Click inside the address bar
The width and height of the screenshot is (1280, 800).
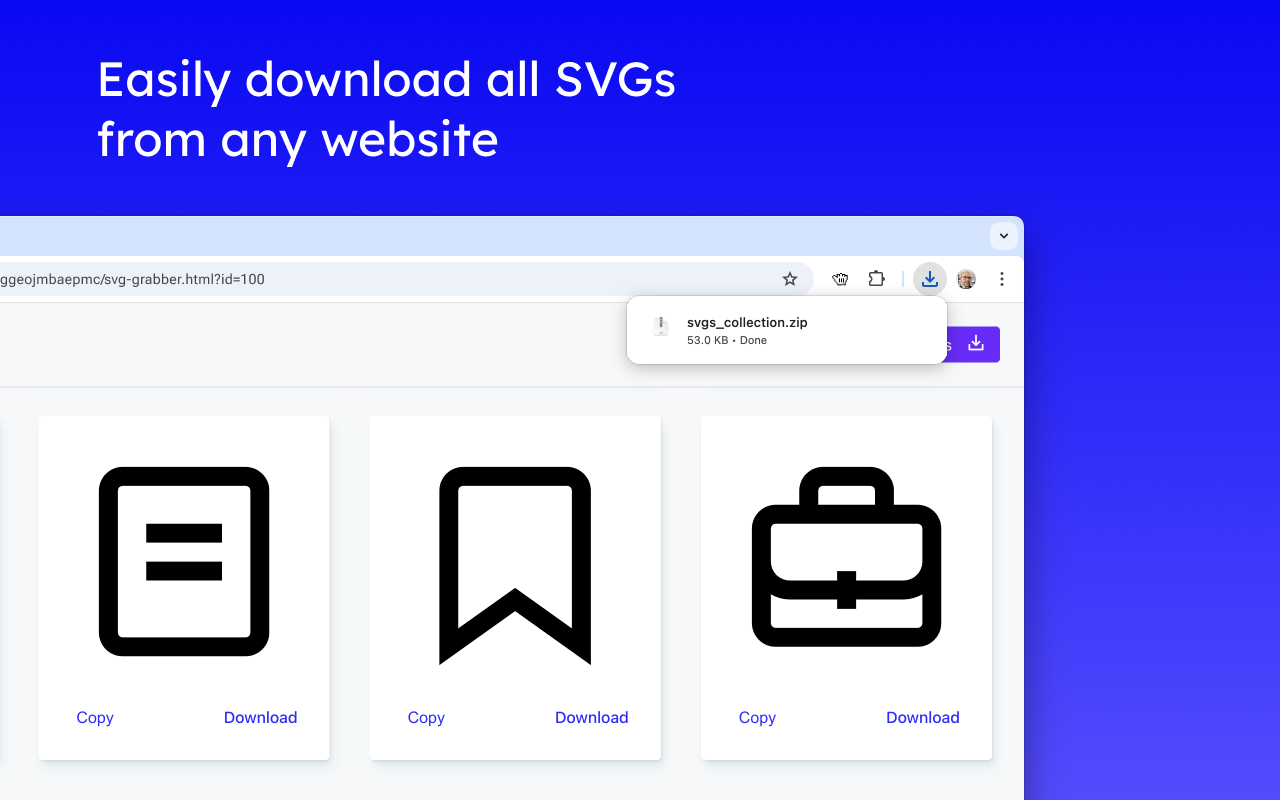tap(400, 279)
